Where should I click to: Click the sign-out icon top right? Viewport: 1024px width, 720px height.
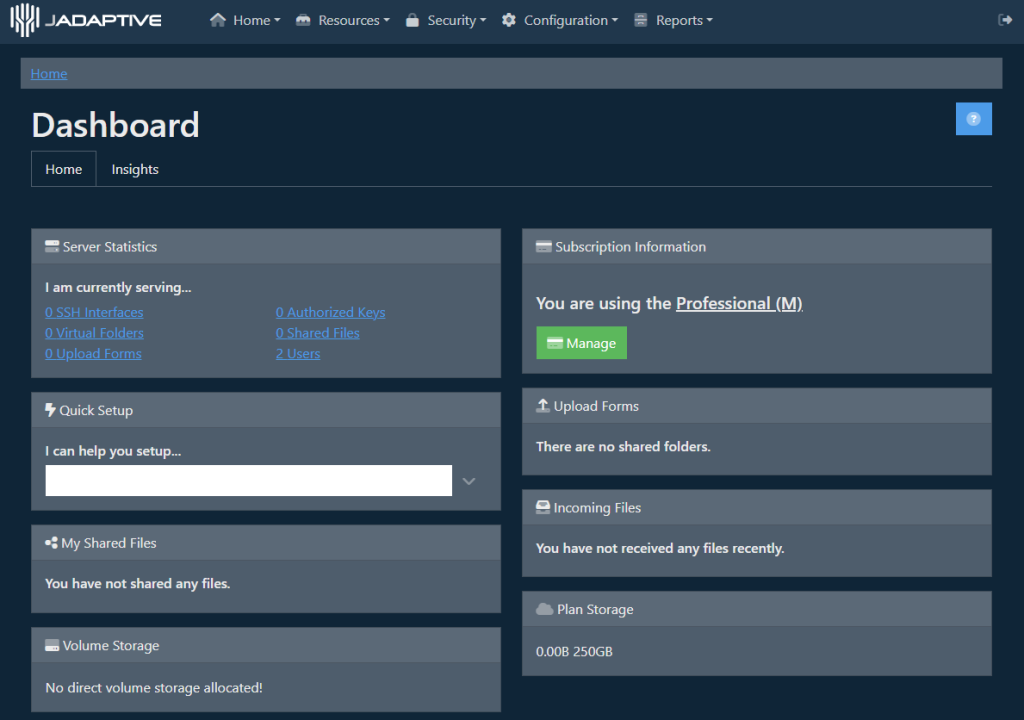[1004, 19]
